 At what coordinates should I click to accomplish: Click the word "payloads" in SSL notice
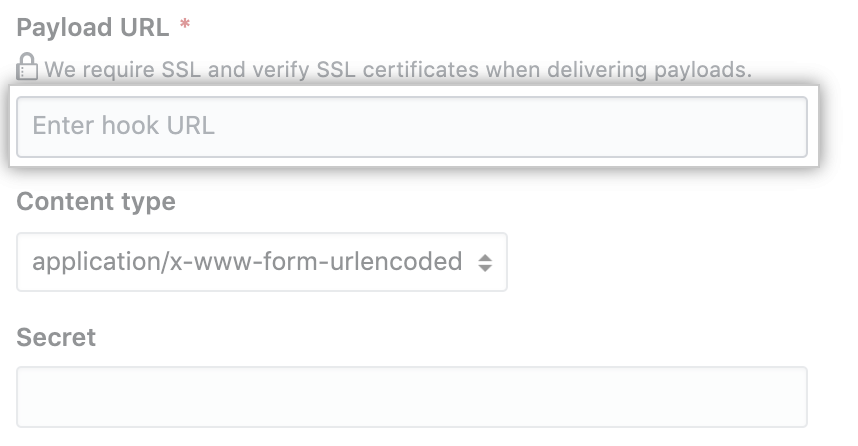(x=704, y=70)
